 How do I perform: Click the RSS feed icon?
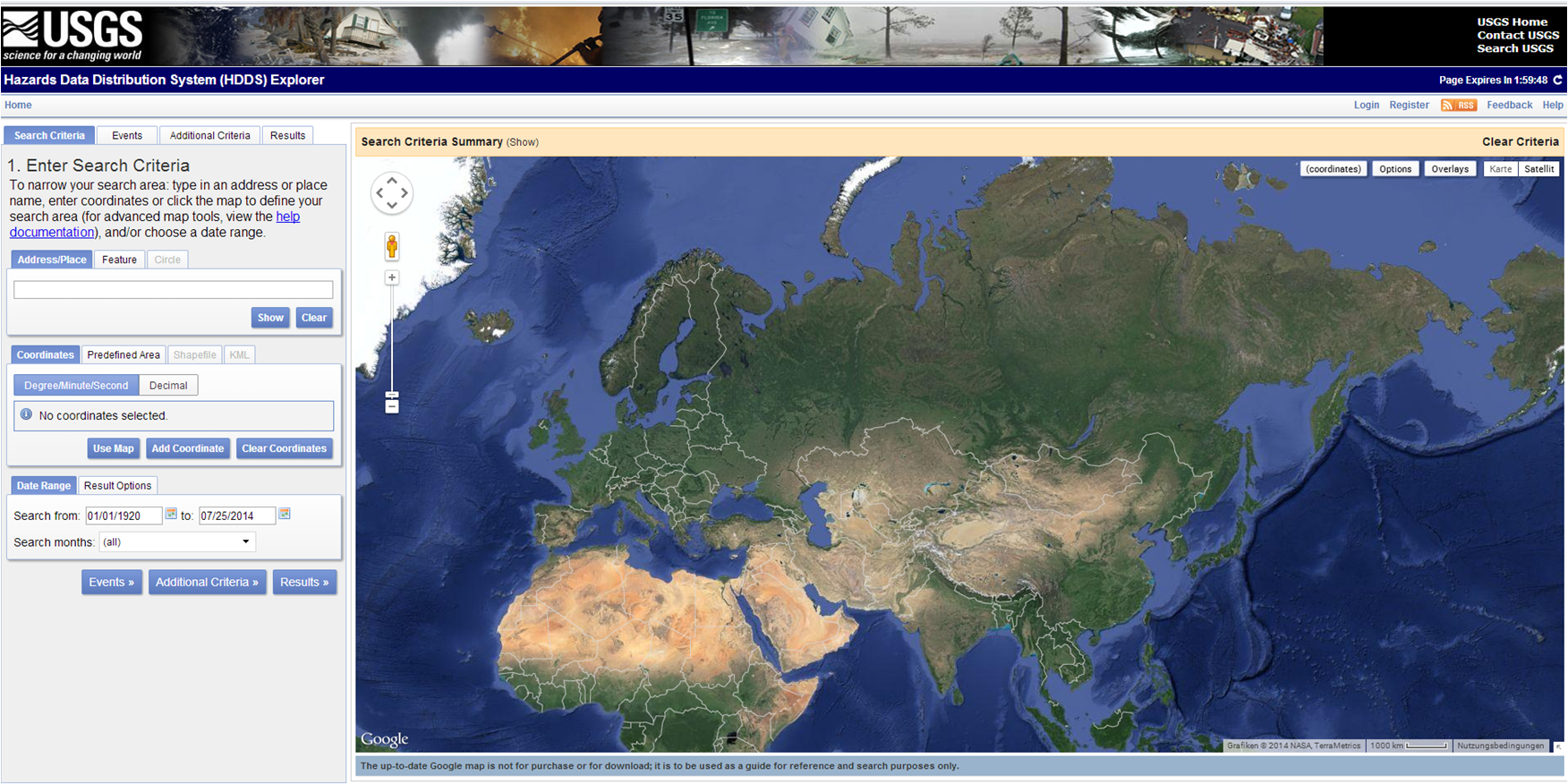(1458, 106)
